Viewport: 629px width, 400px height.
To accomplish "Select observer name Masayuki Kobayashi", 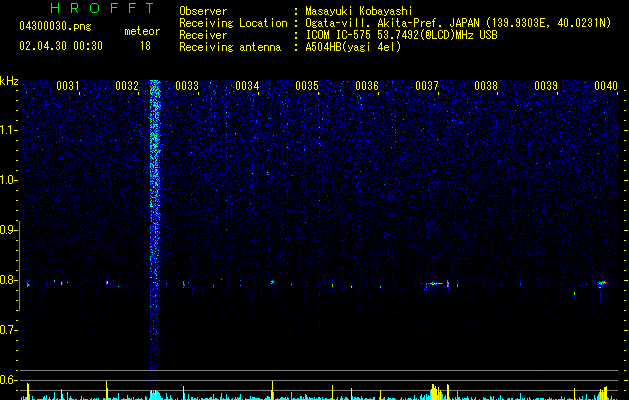I will [359, 11].
